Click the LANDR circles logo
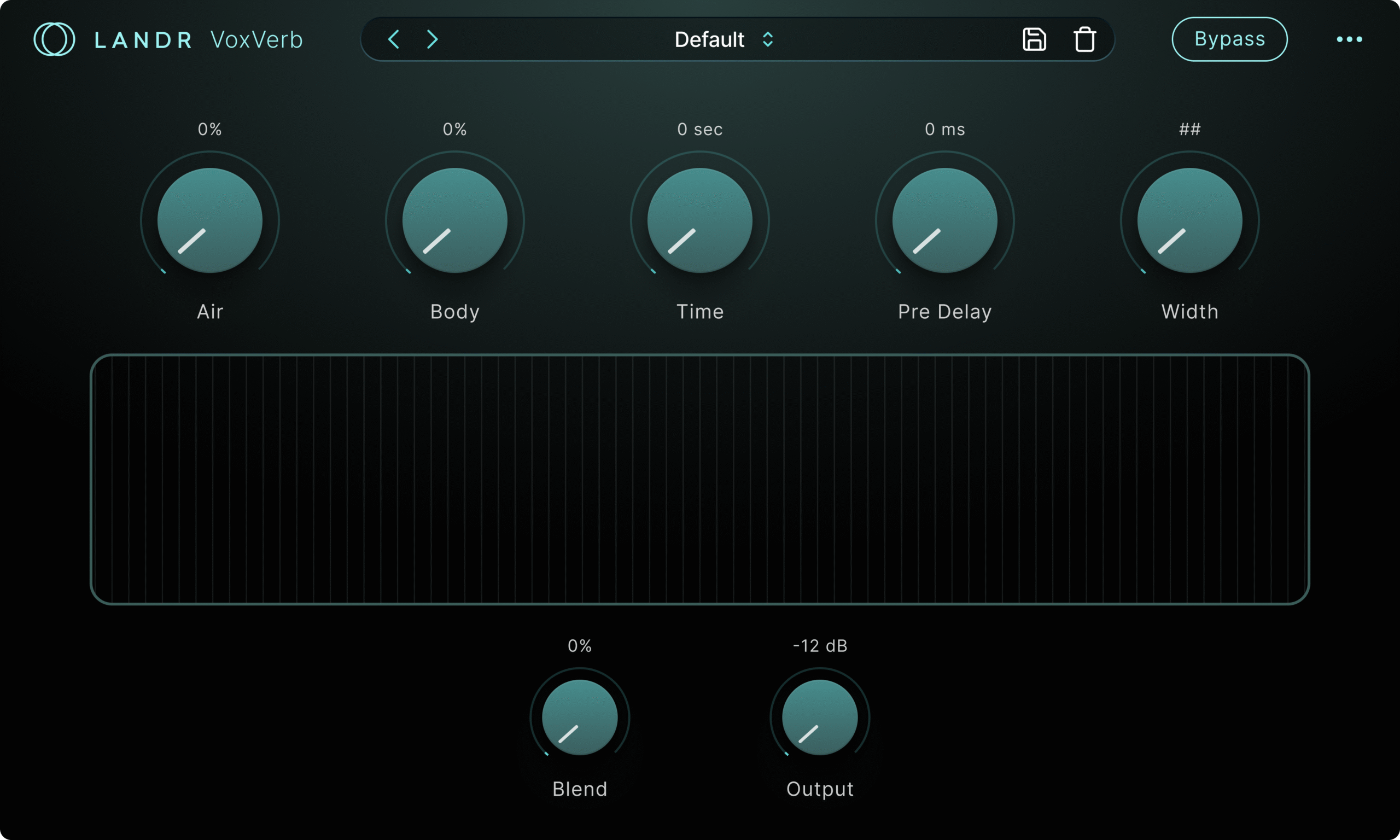 click(54, 39)
